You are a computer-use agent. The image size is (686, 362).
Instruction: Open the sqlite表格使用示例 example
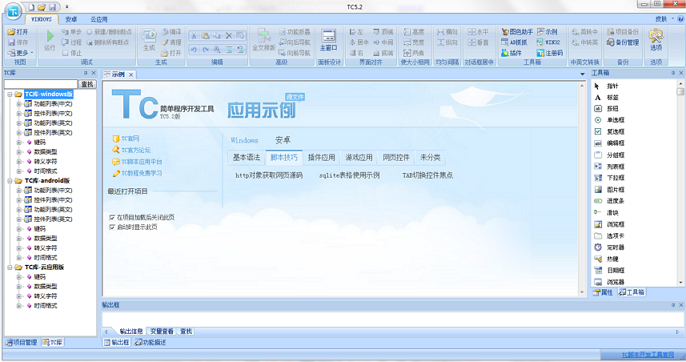[x=349, y=176]
